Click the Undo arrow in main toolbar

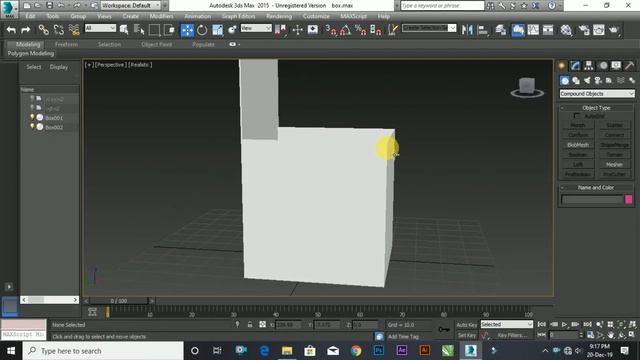(x=11, y=30)
